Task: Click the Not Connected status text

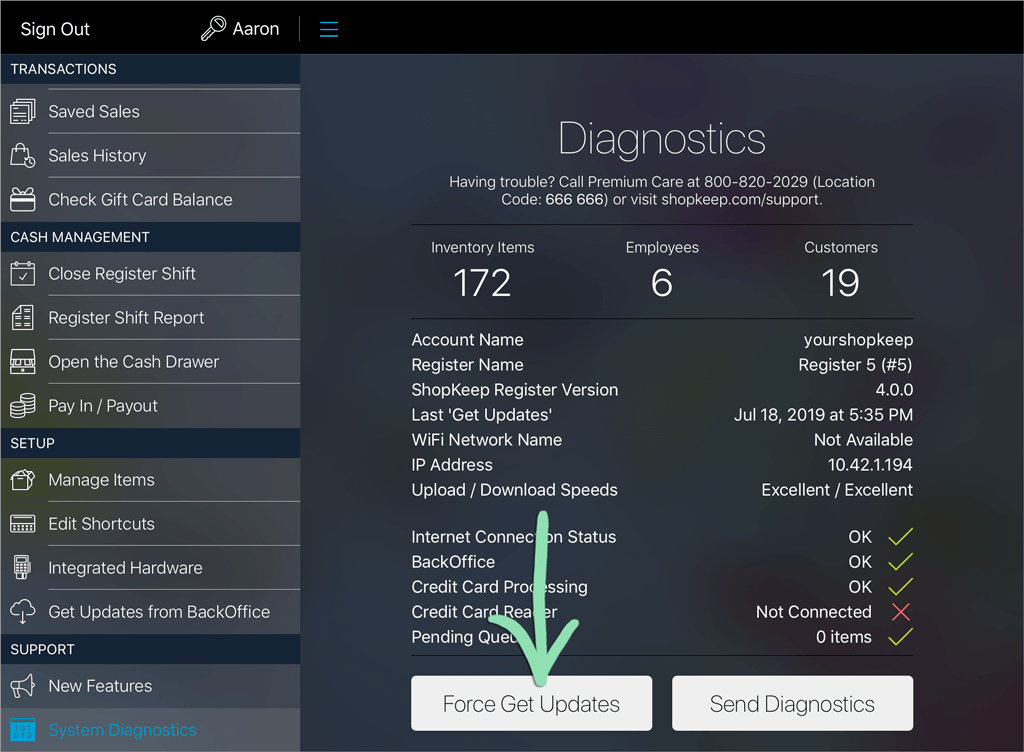Action: pos(814,612)
